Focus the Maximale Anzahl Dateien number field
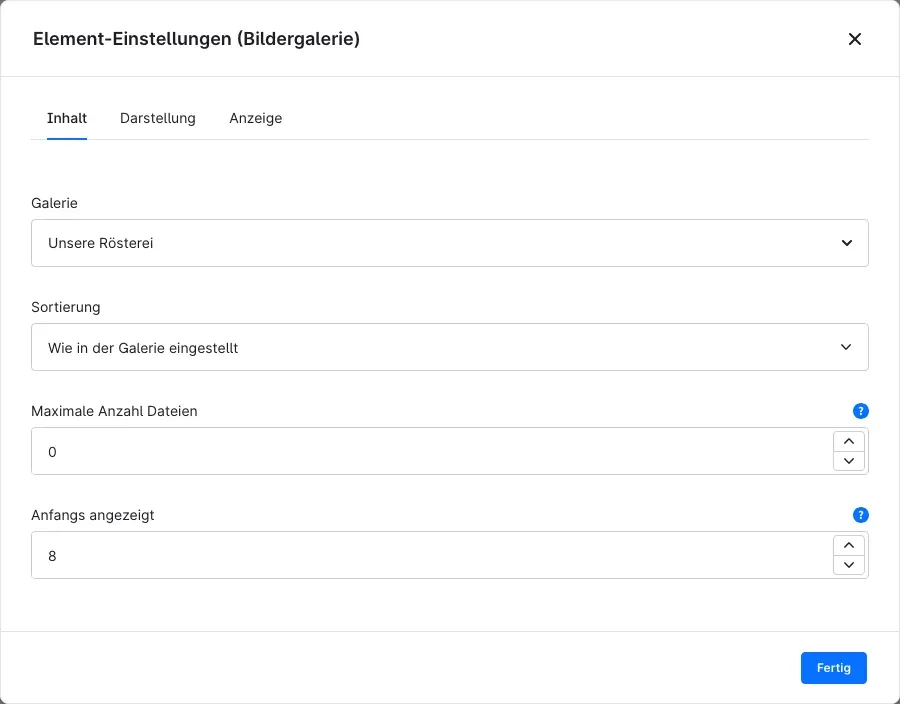 (x=432, y=451)
